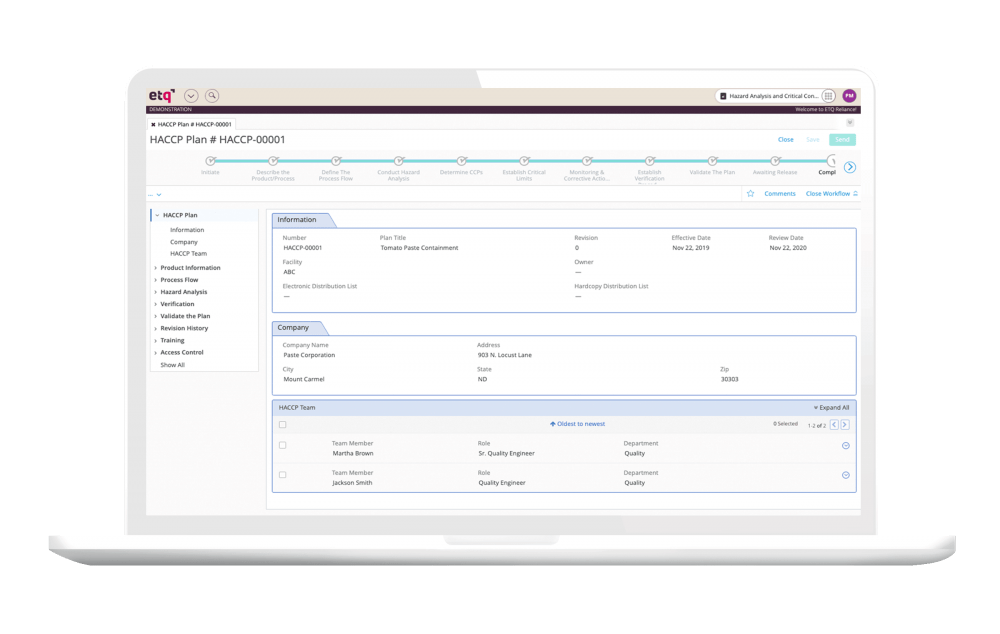
Task: Open the dropdown arrow next to etq logo
Action: 191,96
